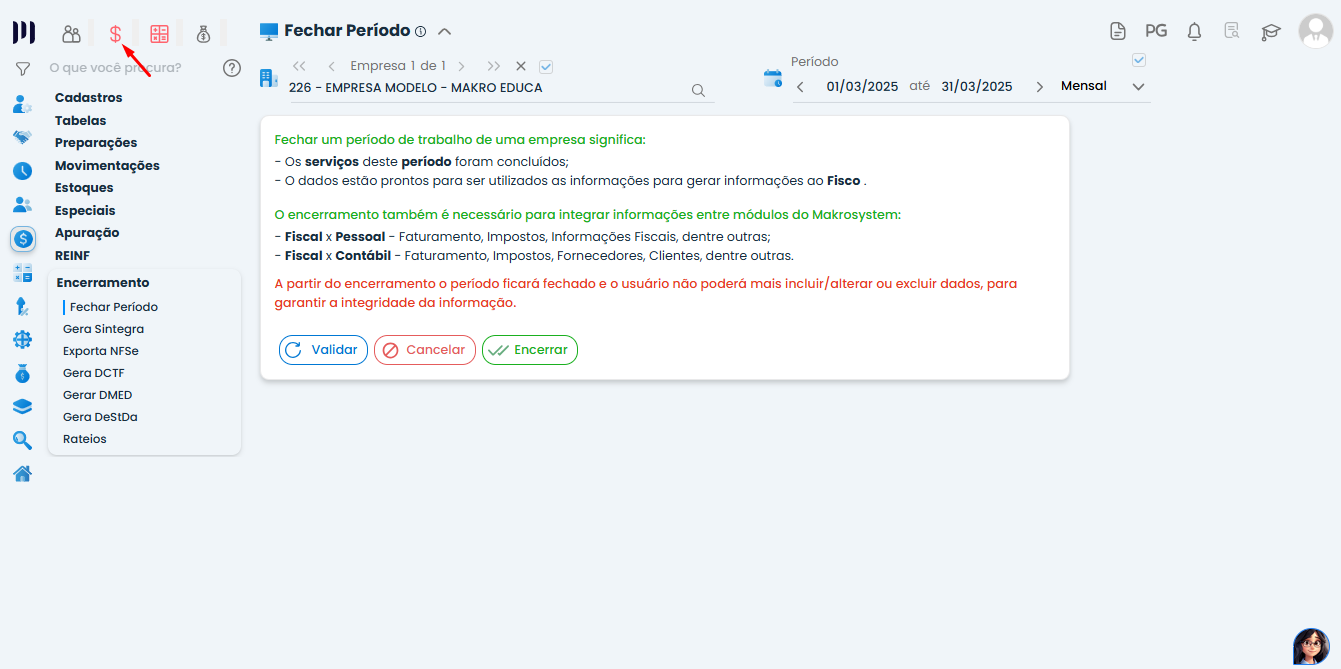
Task: Search companies with the magnifier icon
Action: point(699,90)
